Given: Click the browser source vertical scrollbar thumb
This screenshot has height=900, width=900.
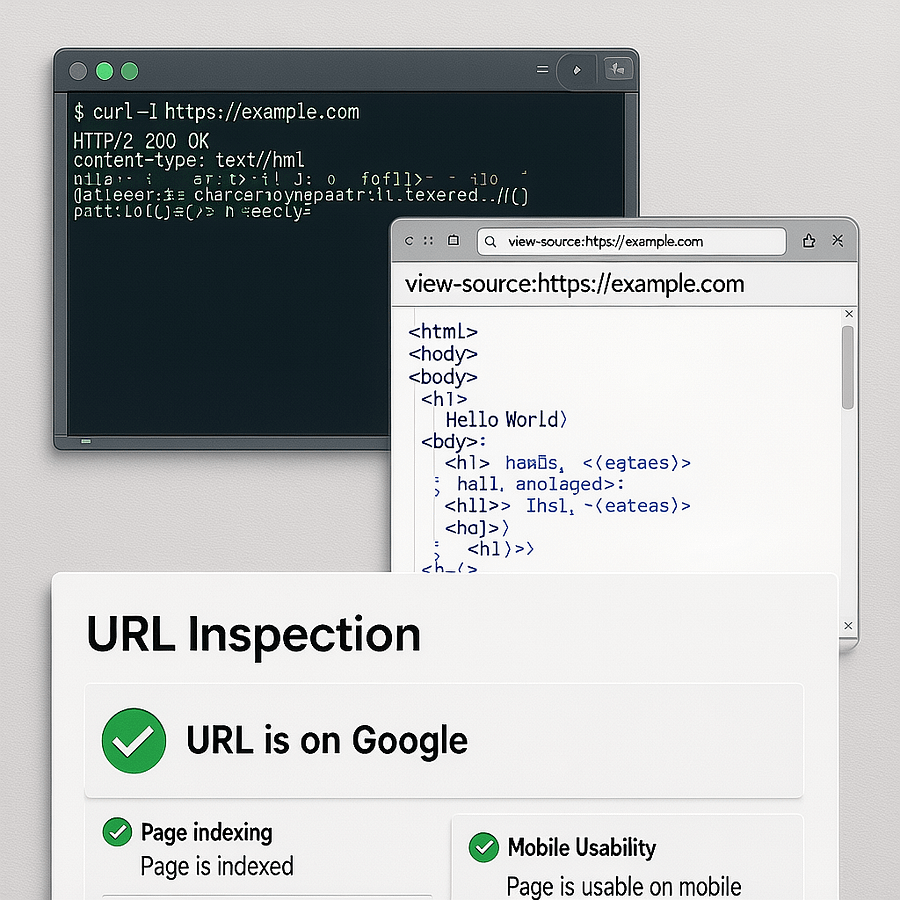Looking at the screenshot, I should [848, 367].
